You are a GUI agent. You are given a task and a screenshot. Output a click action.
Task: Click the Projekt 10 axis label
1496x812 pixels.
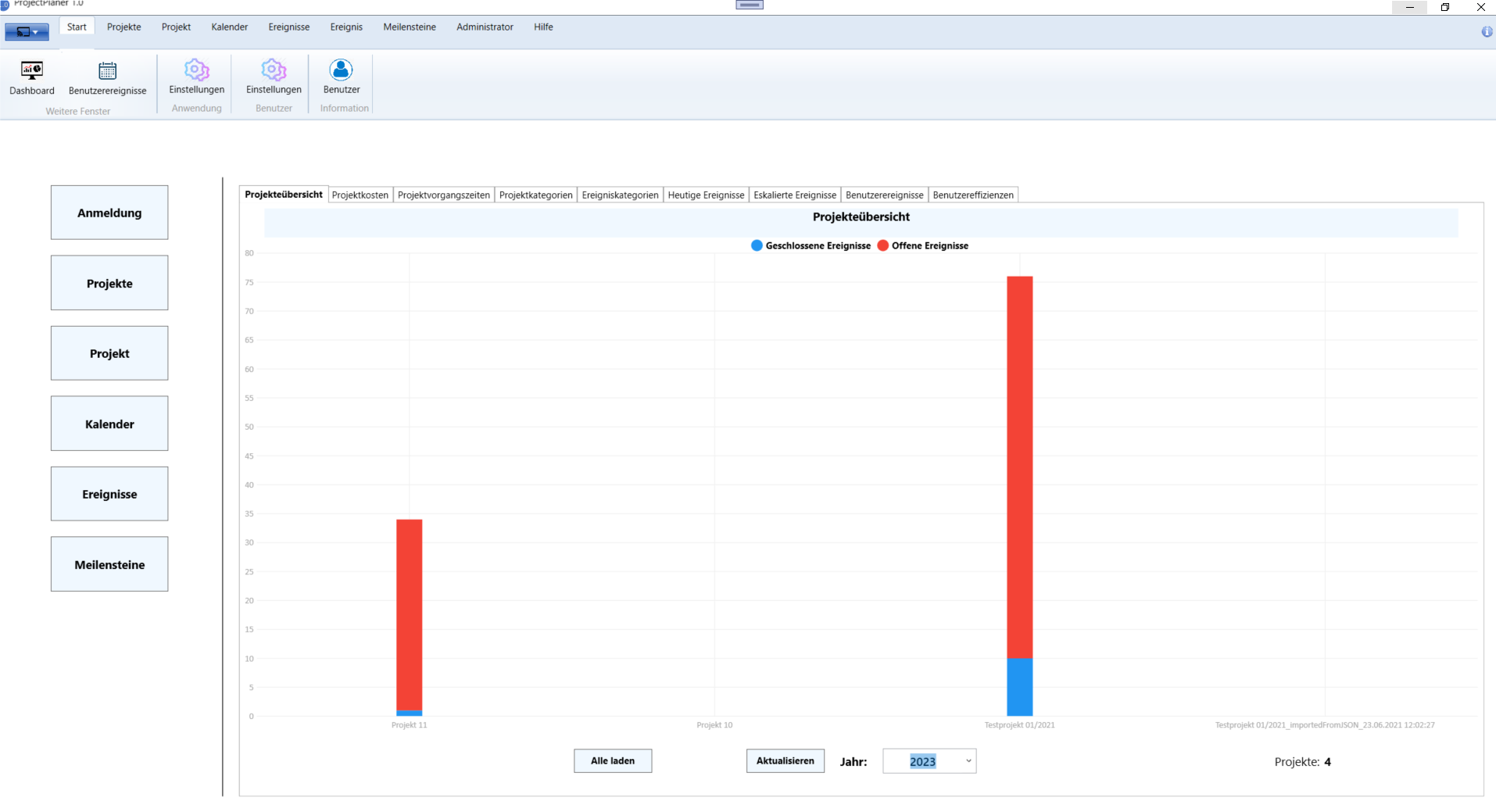click(714, 725)
